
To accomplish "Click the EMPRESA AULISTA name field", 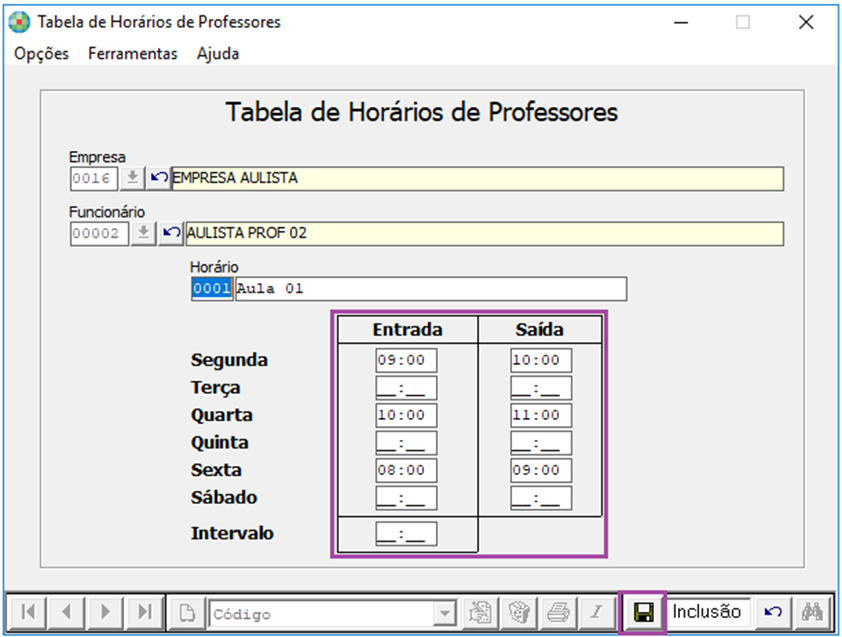I will tap(477, 178).
